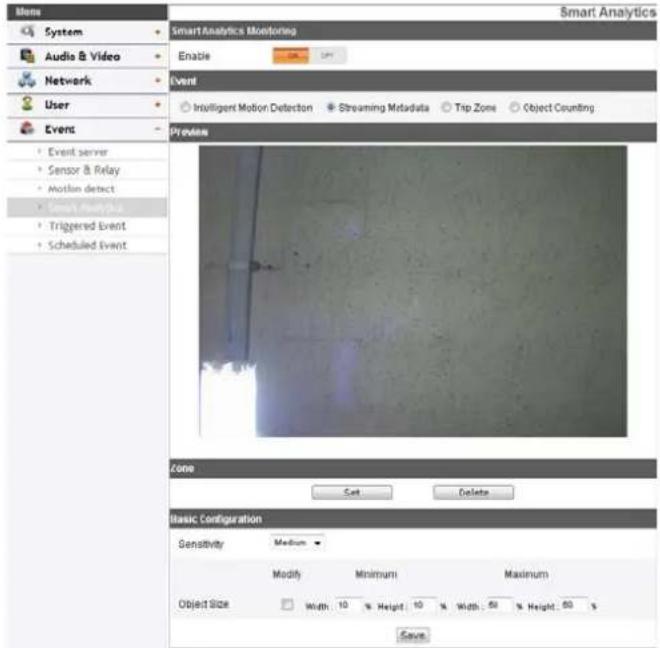This screenshot has height=648, width=660.
Task: Open the Triggered Event page
Action: point(87,226)
